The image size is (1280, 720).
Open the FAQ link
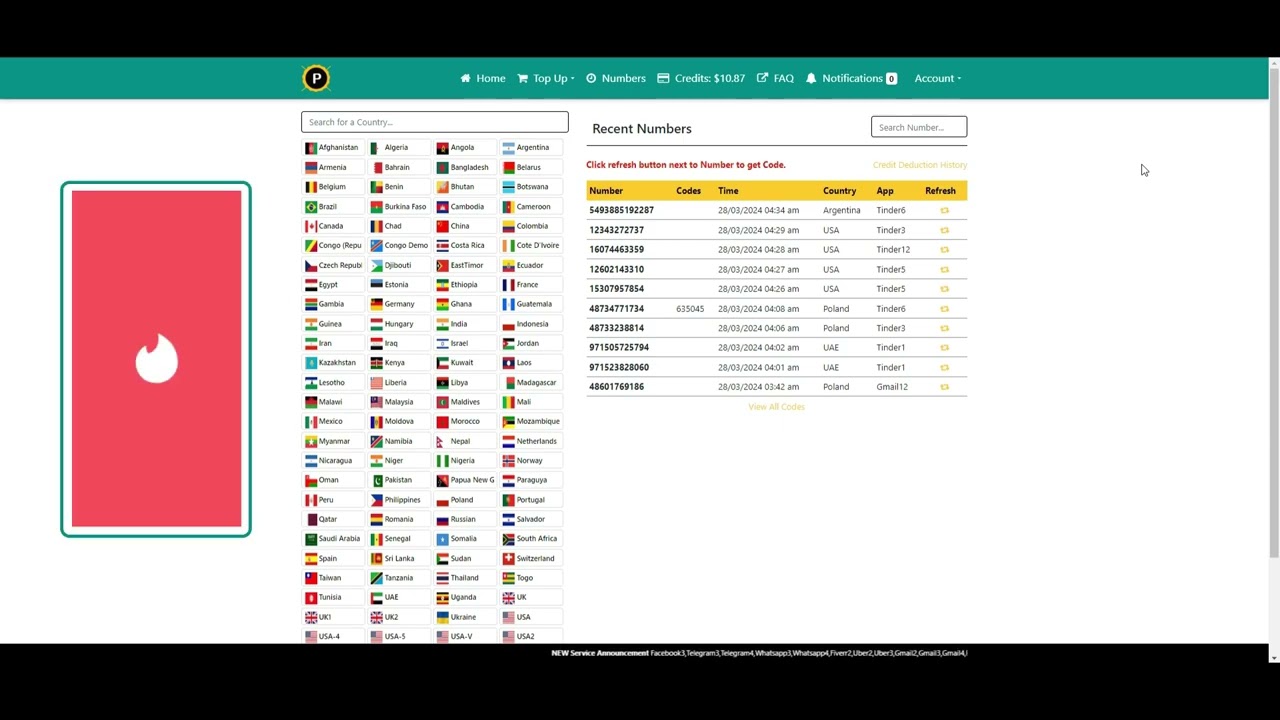click(776, 78)
